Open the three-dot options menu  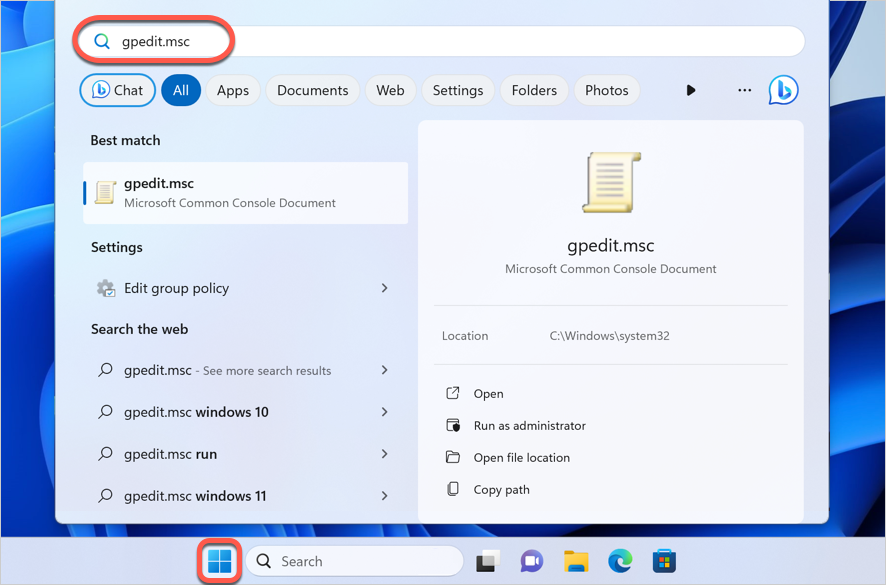click(745, 90)
